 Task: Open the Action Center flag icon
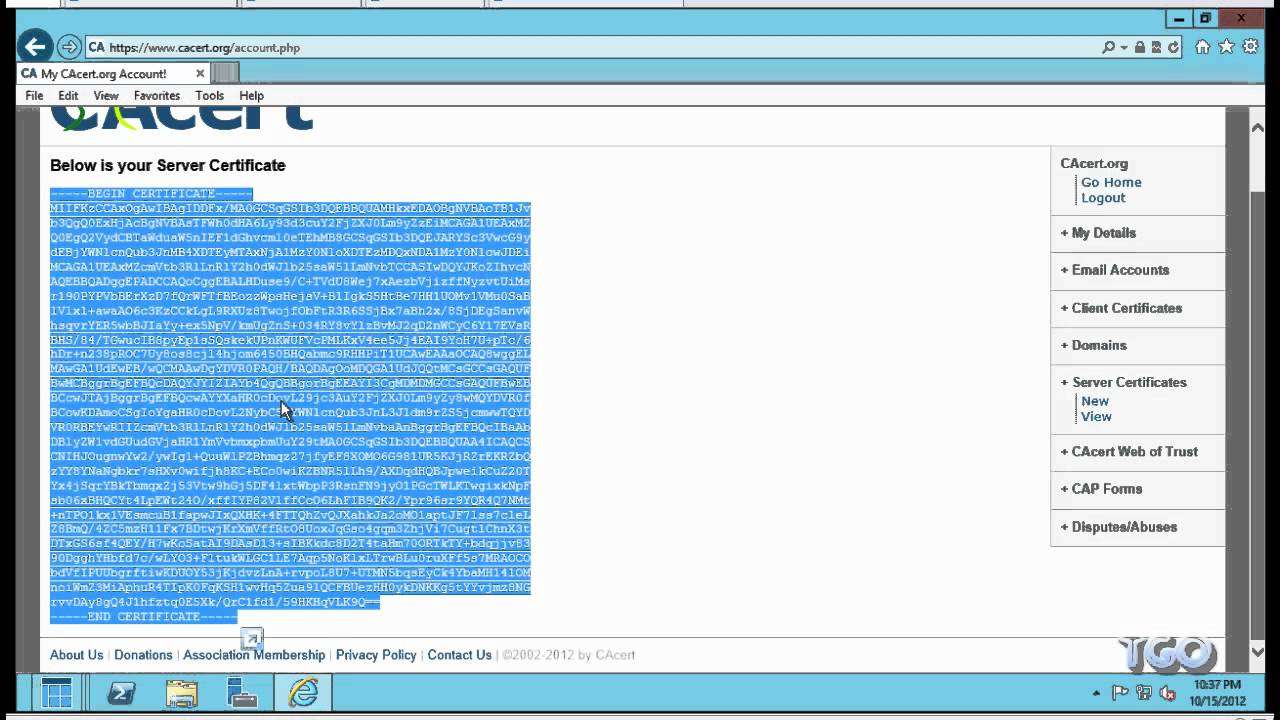(x=1121, y=692)
